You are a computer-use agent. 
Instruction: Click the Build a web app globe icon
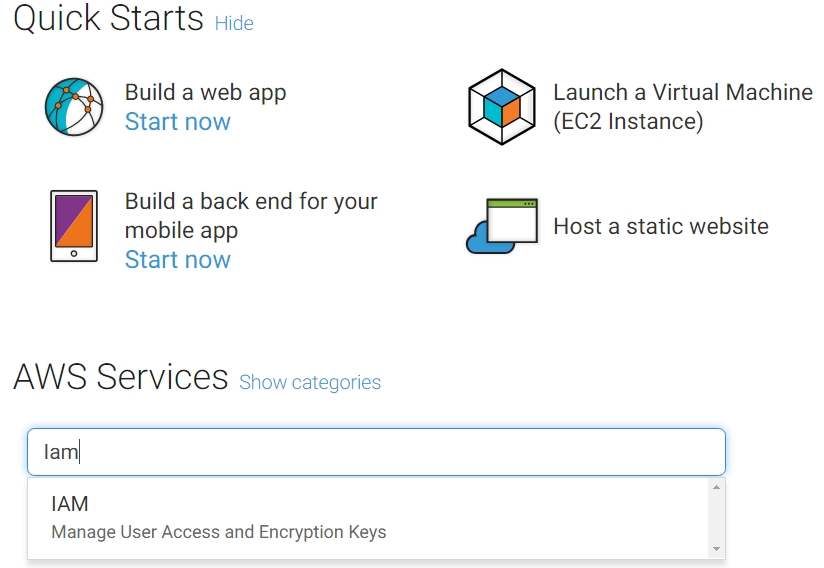point(74,107)
